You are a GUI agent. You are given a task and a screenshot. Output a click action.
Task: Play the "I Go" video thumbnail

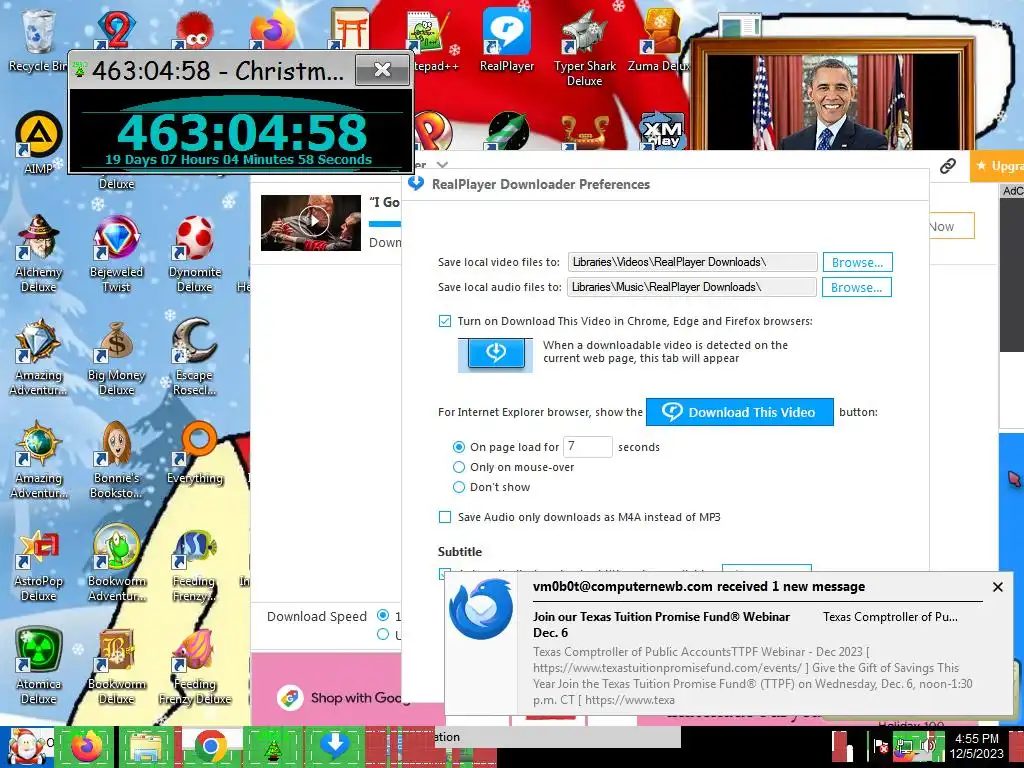point(311,223)
